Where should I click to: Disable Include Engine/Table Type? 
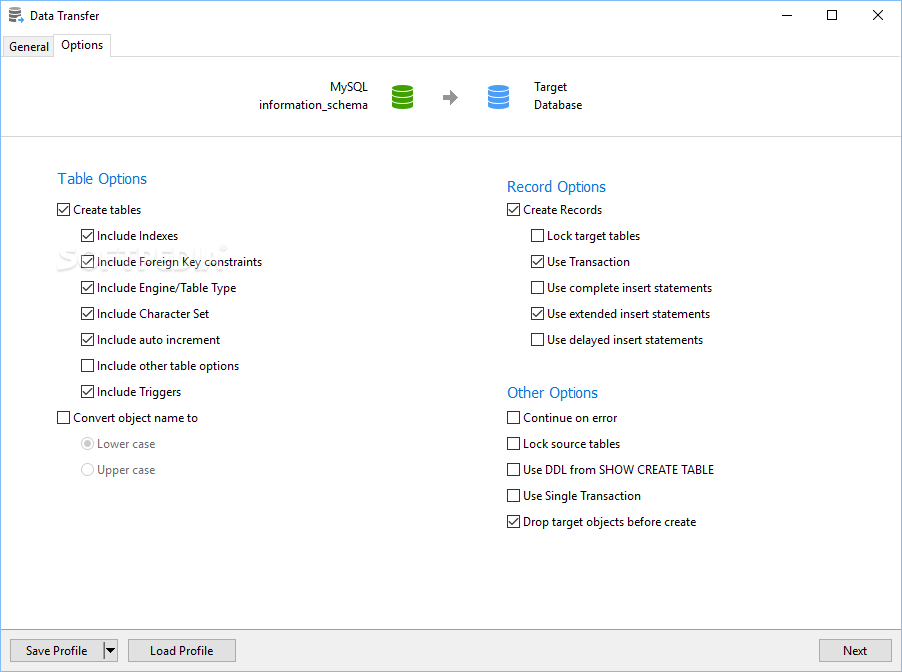(87, 287)
